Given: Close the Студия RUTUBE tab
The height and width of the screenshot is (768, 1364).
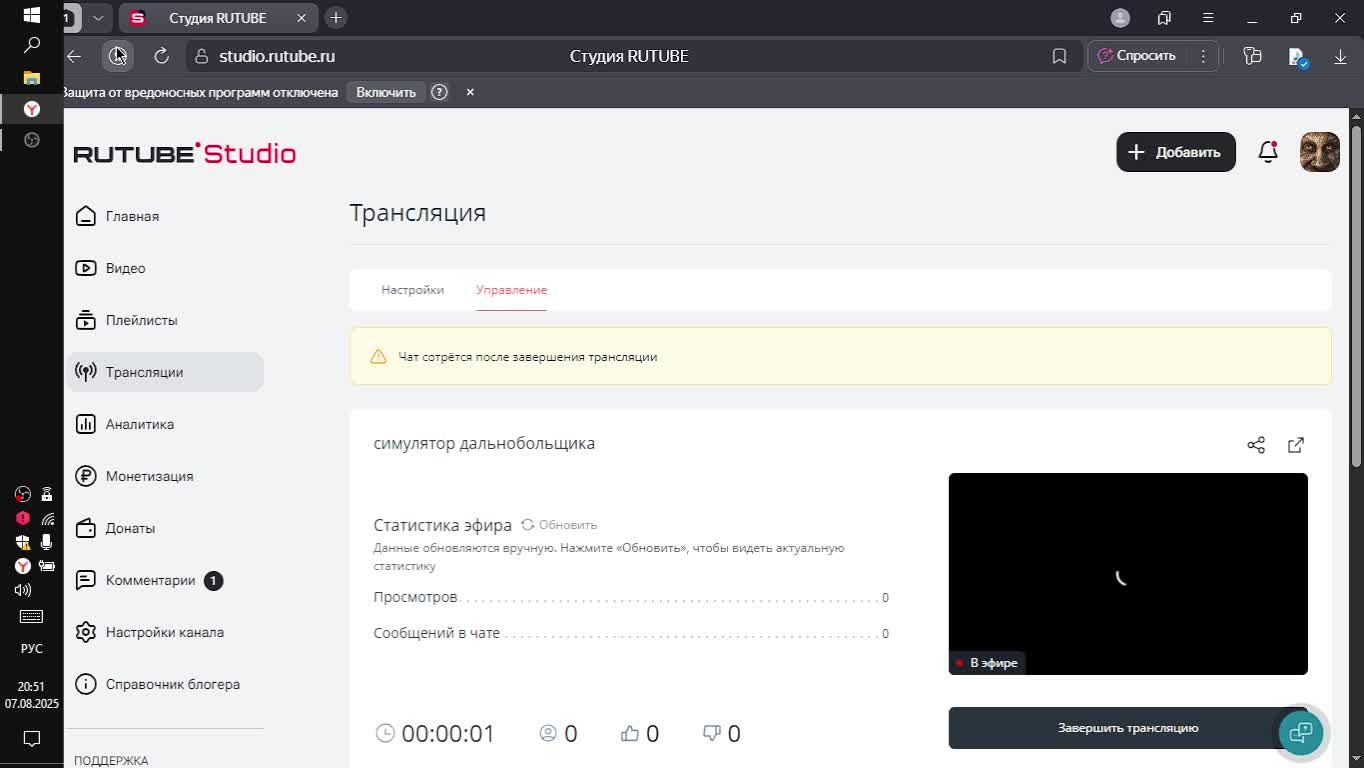Looking at the screenshot, I should (x=301, y=18).
